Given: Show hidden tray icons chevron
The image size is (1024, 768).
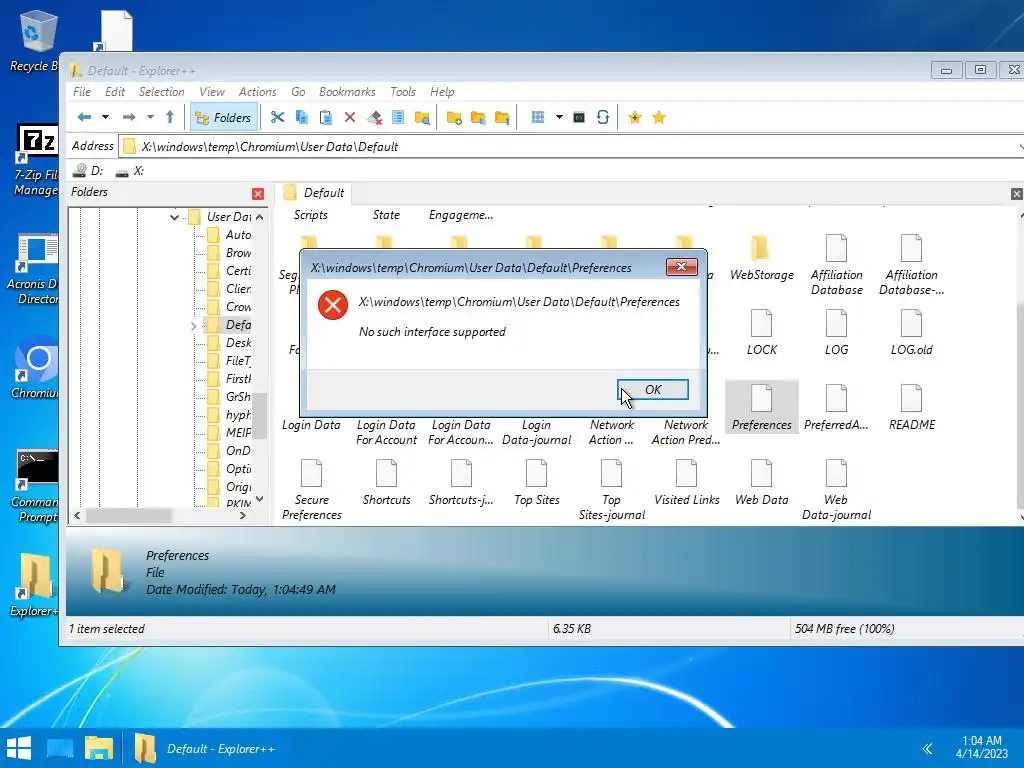Looking at the screenshot, I should pyautogui.click(x=927, y=748).
